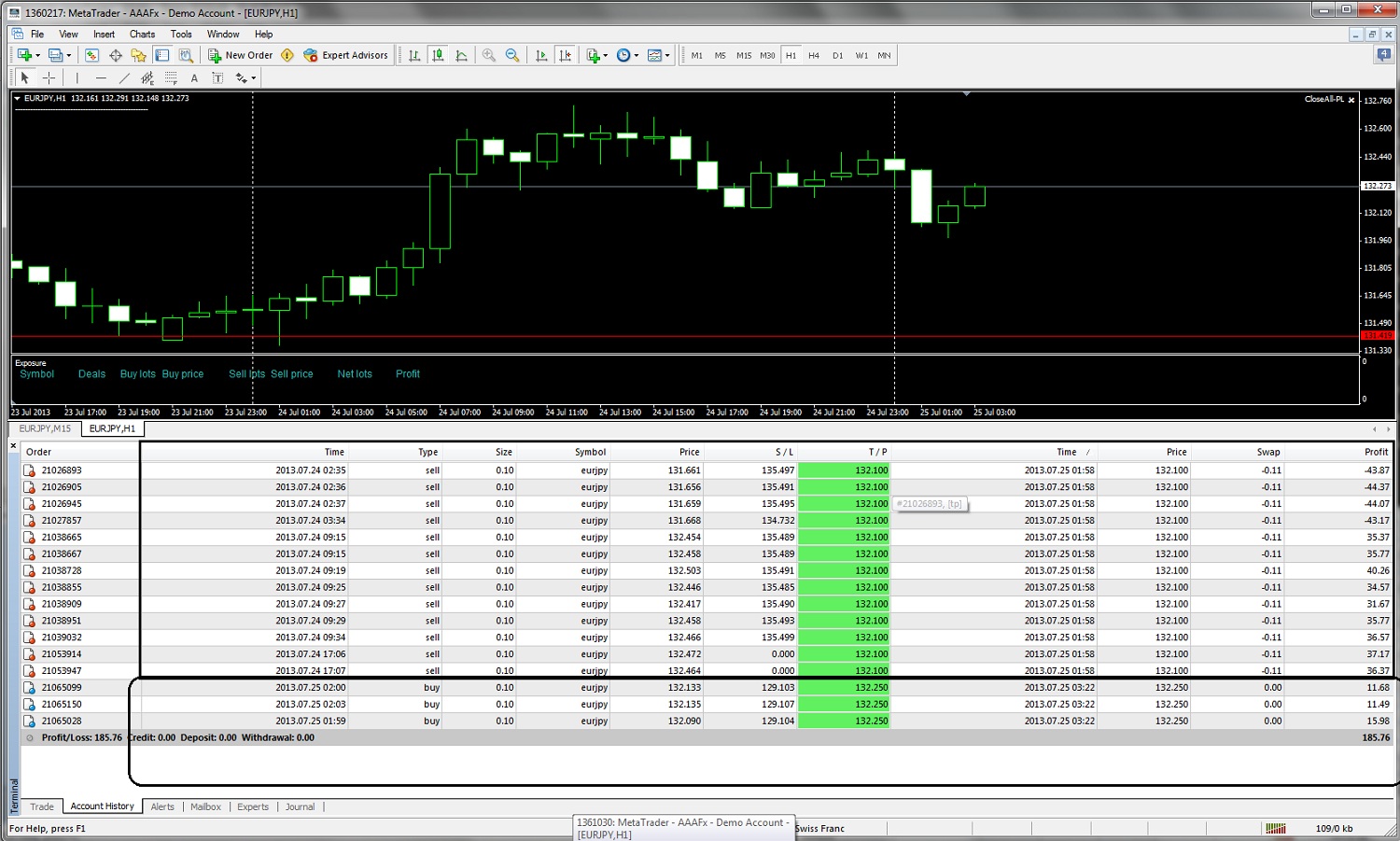Select the vertical line tool
The image size is (1400, 841).
(x=77, y=77)
